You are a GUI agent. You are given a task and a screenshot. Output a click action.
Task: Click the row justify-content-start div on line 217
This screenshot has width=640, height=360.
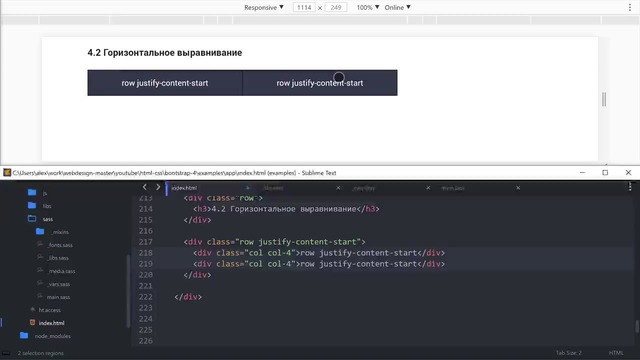pyautogui.click(x=274, y=242)
